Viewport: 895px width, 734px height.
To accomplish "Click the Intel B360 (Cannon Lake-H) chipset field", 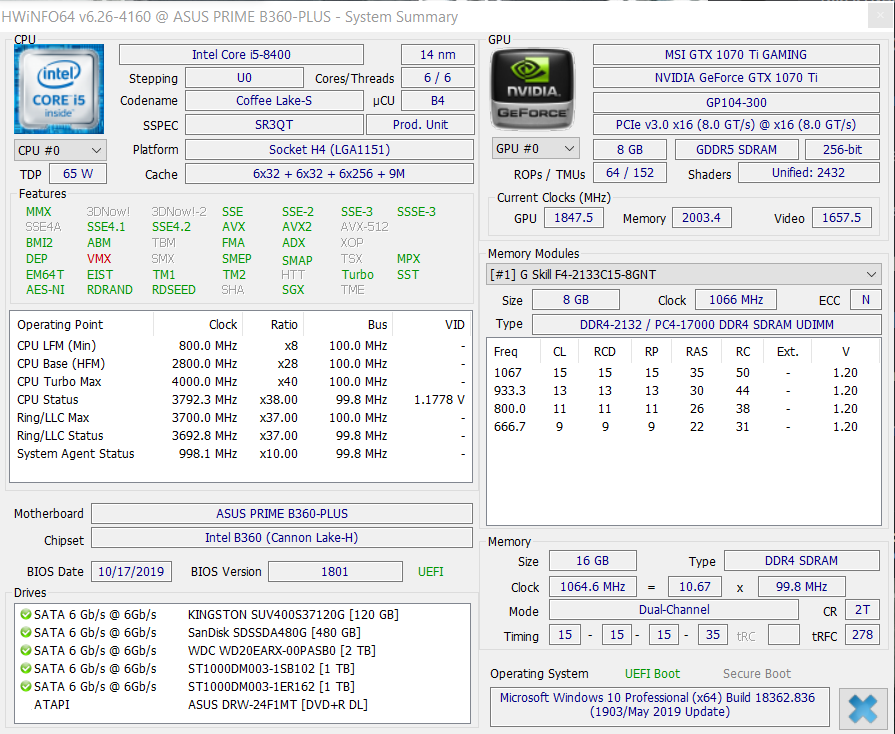I will tap(282, 538).
